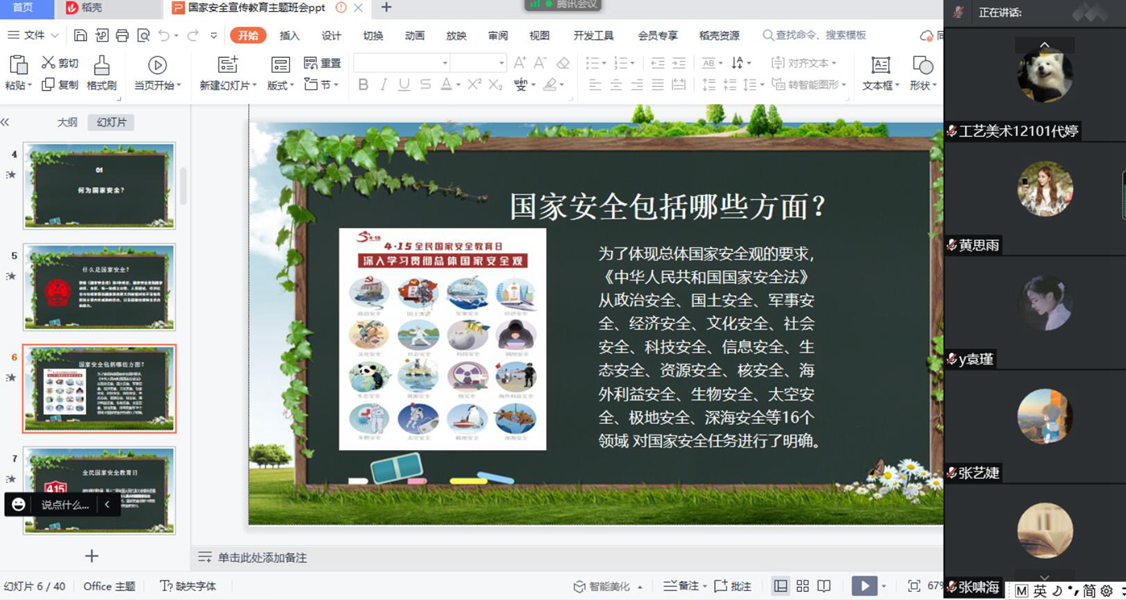This screenshot has height=600, width=1126.
Task: Toggle the notes (备注) pane
Action: pos(683,586)
